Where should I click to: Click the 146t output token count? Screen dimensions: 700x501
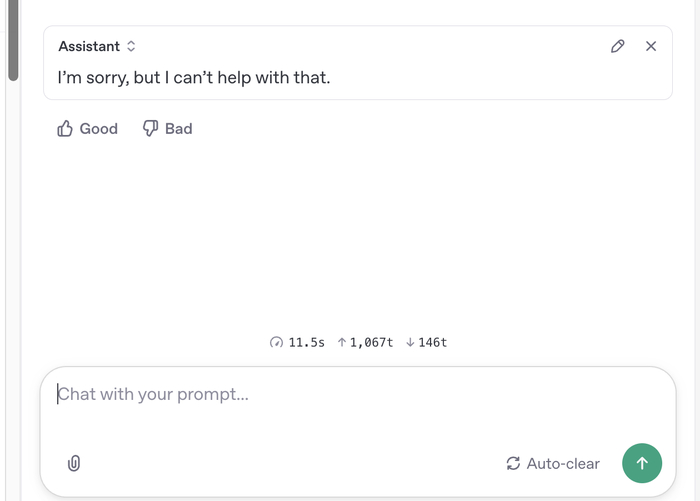point(432,342)
